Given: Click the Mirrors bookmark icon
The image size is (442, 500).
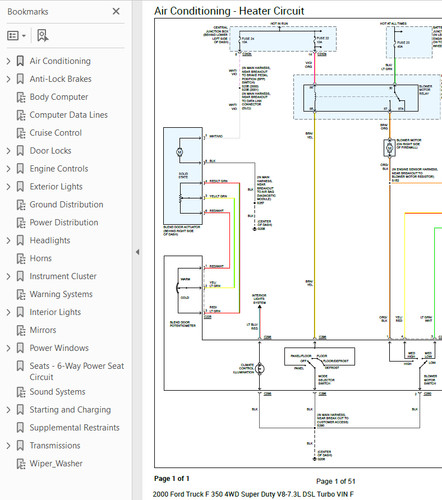Looking at the screenshot, I should click(x=21, y=330).
